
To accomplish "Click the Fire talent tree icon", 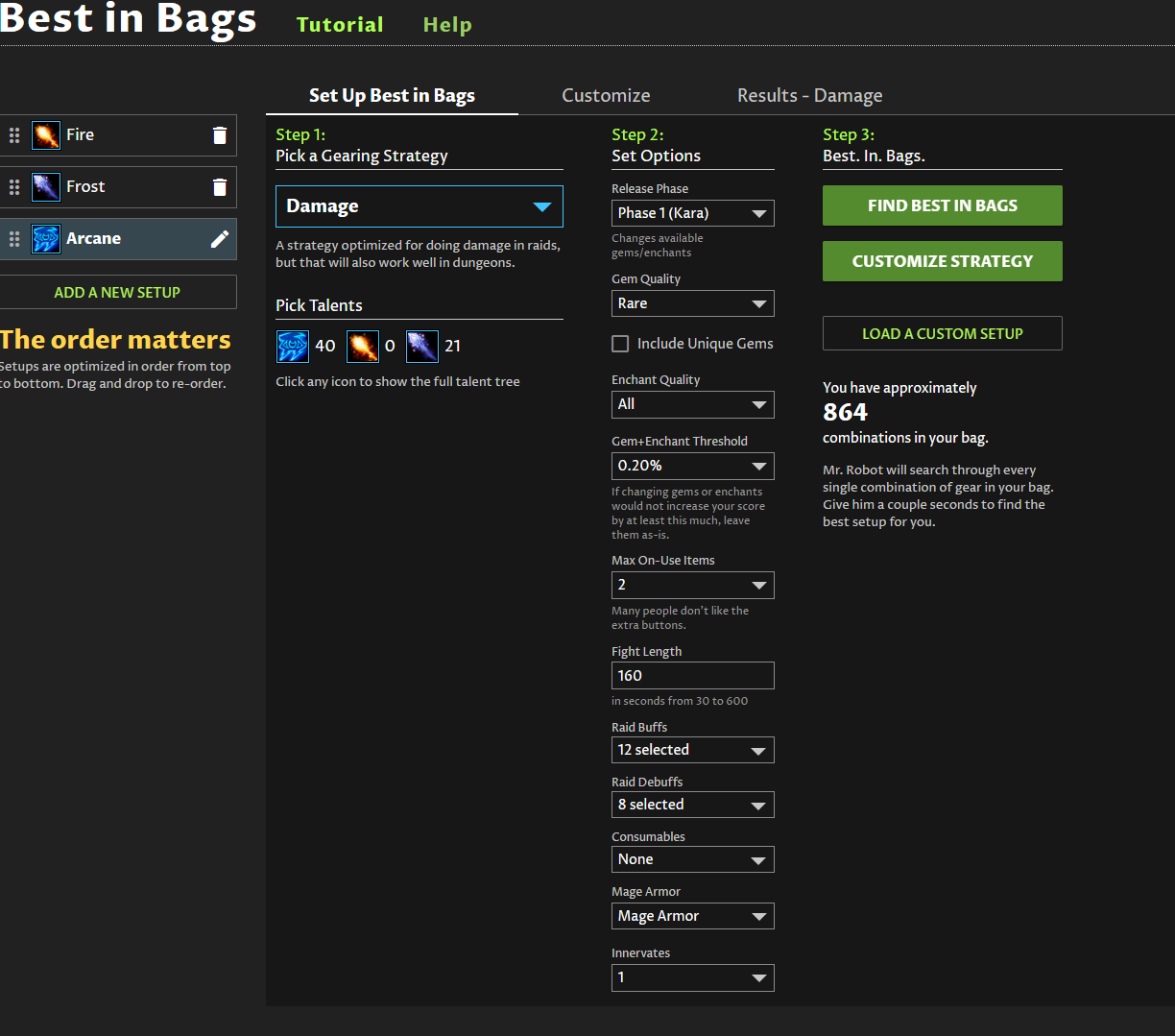I will (362, 346).
